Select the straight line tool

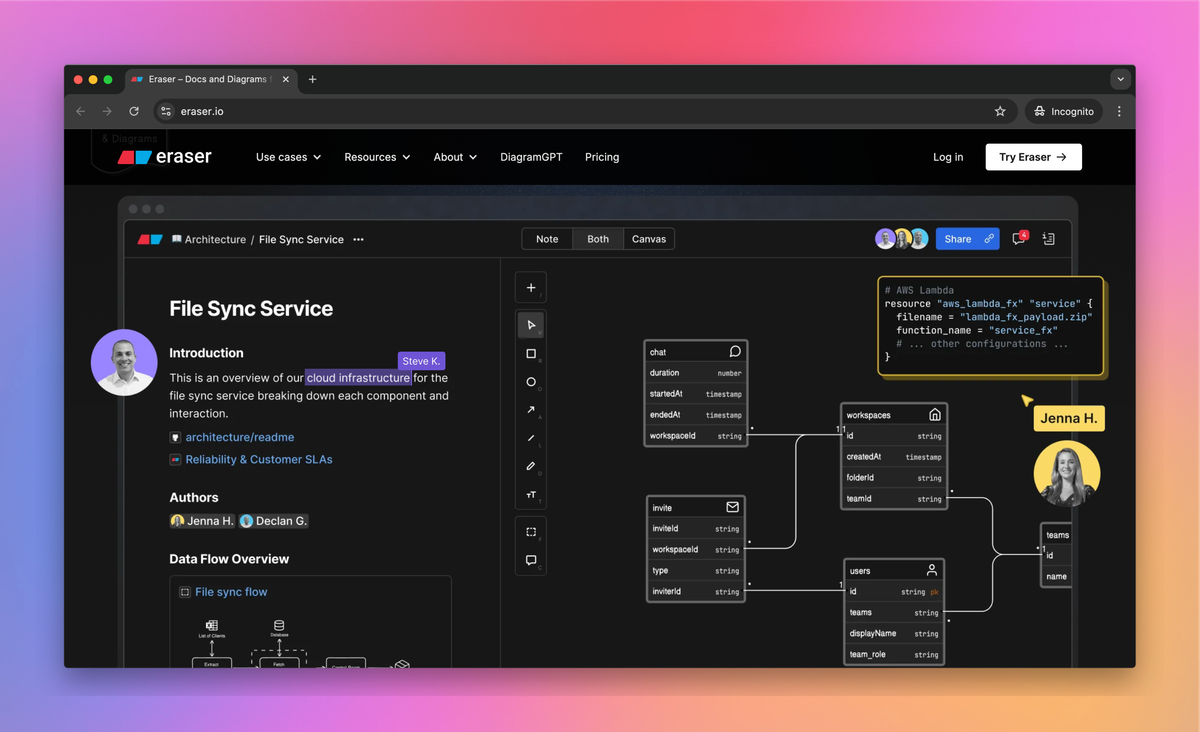531,438
